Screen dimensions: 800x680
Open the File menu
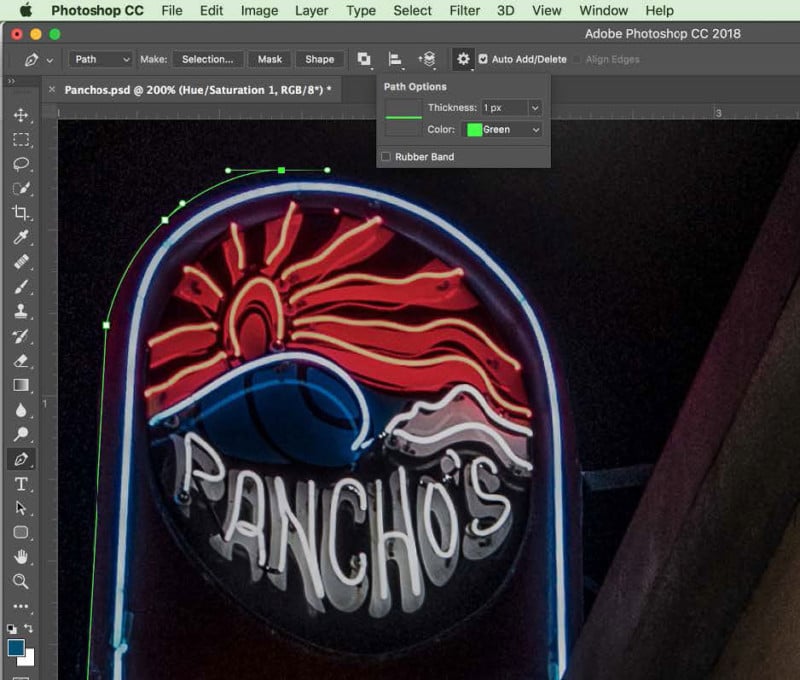tap(172, 11)
